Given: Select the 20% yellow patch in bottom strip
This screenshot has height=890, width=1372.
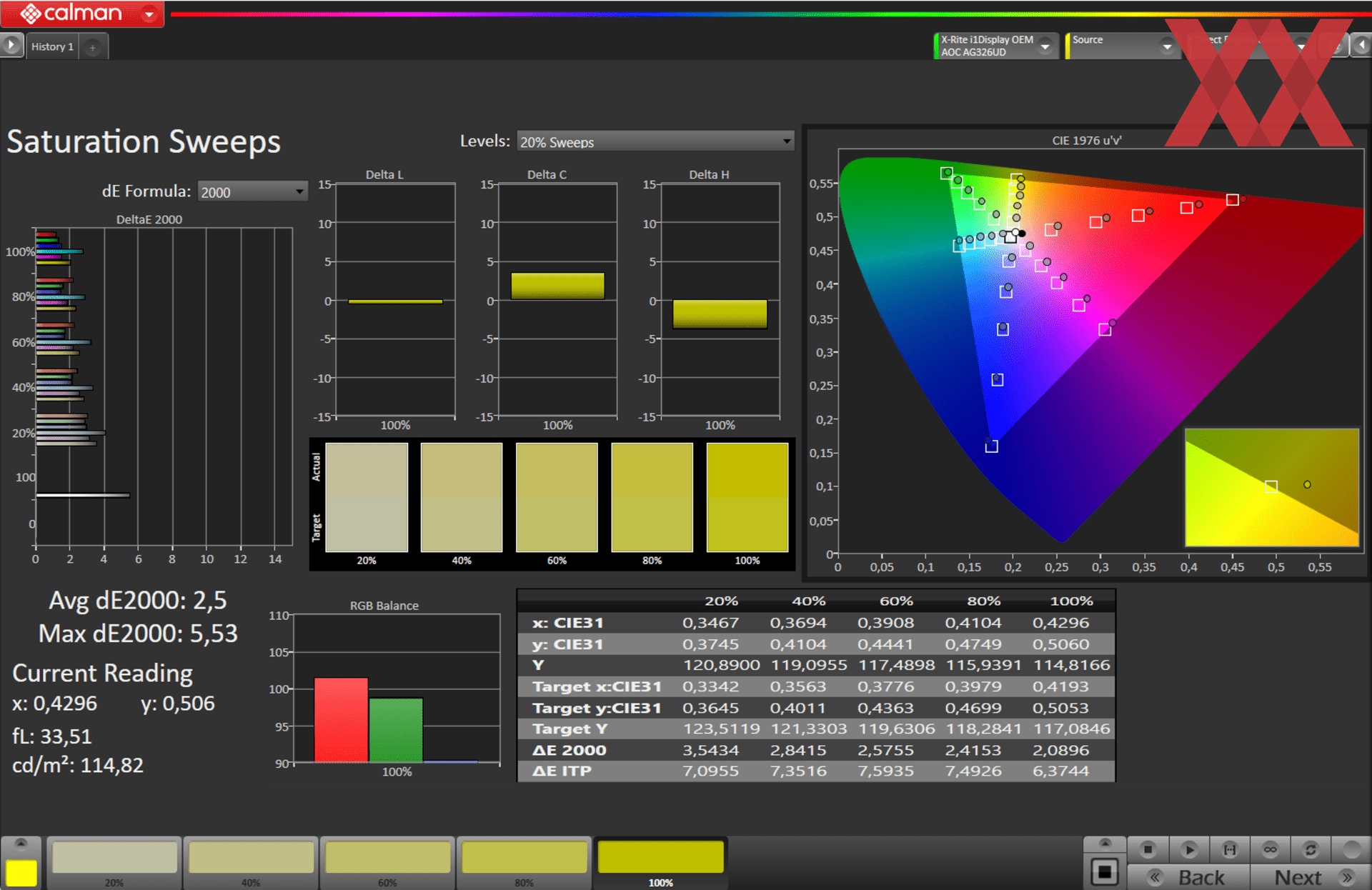Looking at the screenshot, I should tap(114, 862).
